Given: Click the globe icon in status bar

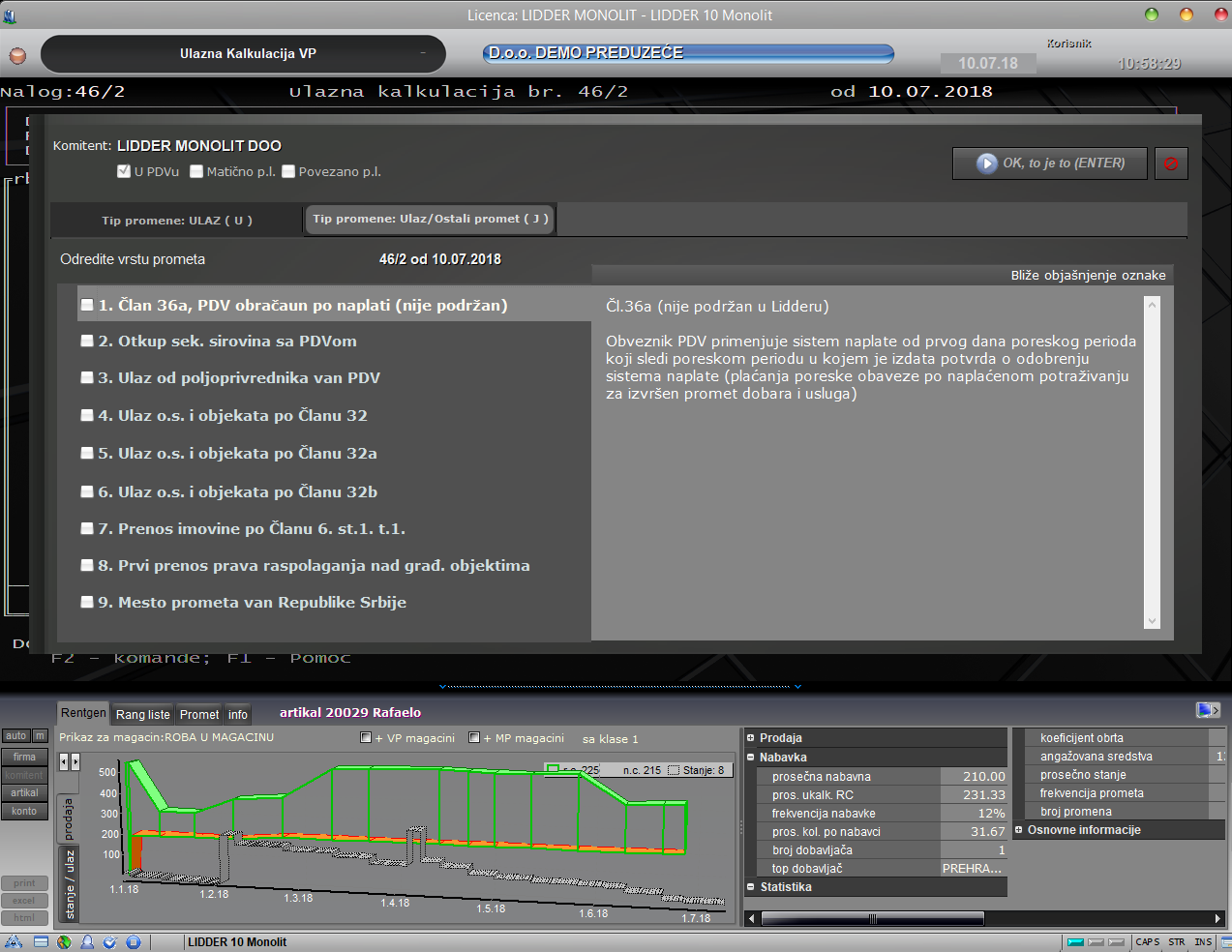Looking at the screenshot, I should pos(64,941).
